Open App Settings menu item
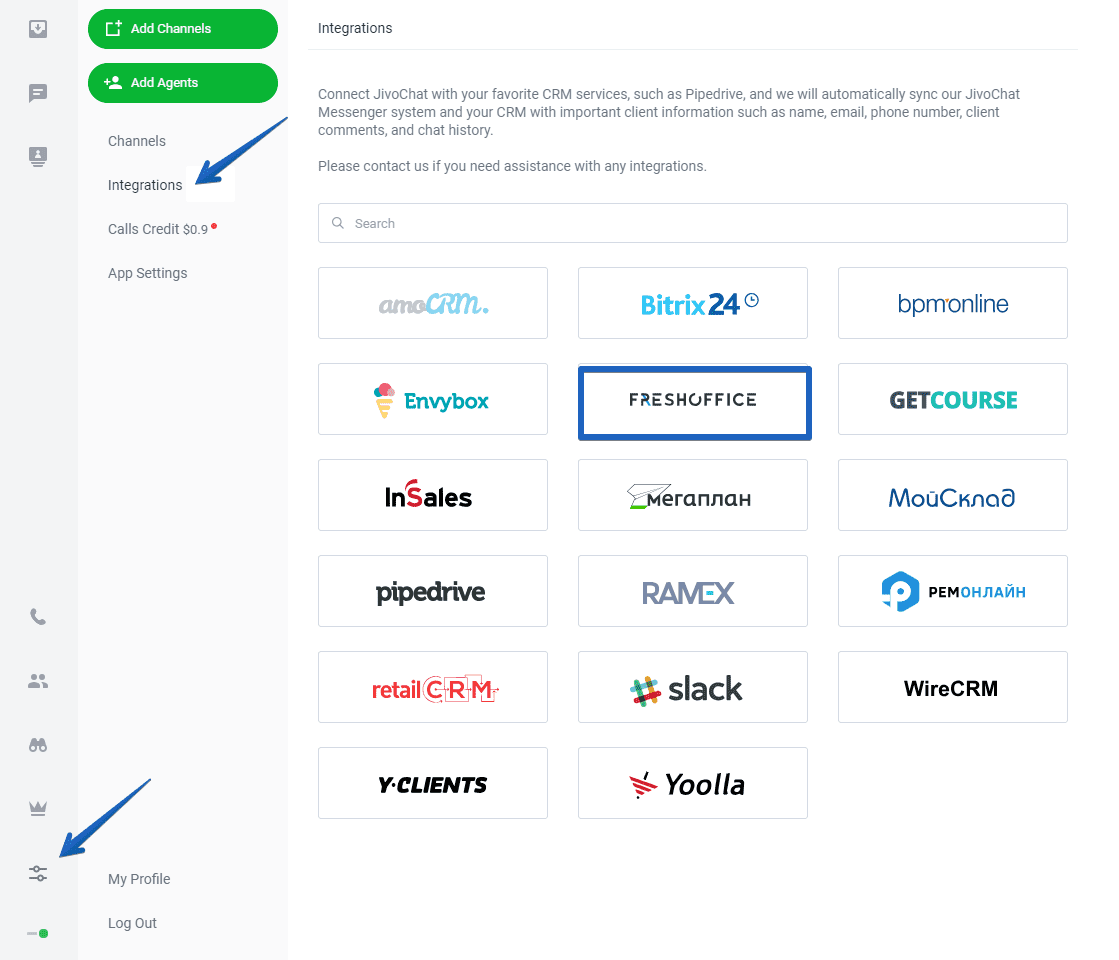The height and width of the screenshot is (960, 1119). tap(148, 273)
